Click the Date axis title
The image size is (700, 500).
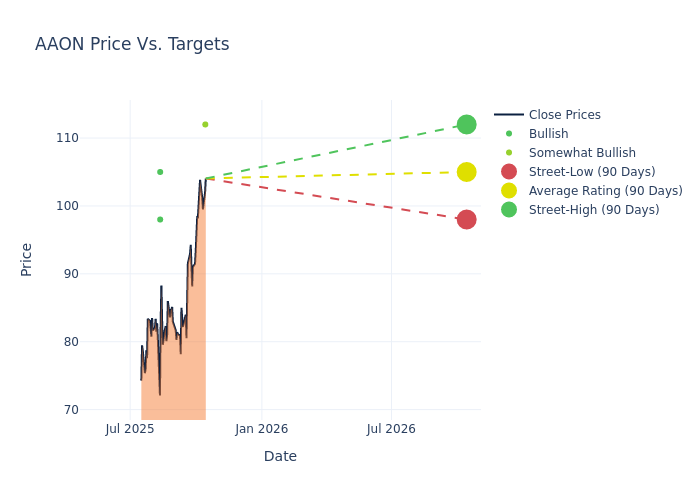pyautogui.click(x=280, y=457)
